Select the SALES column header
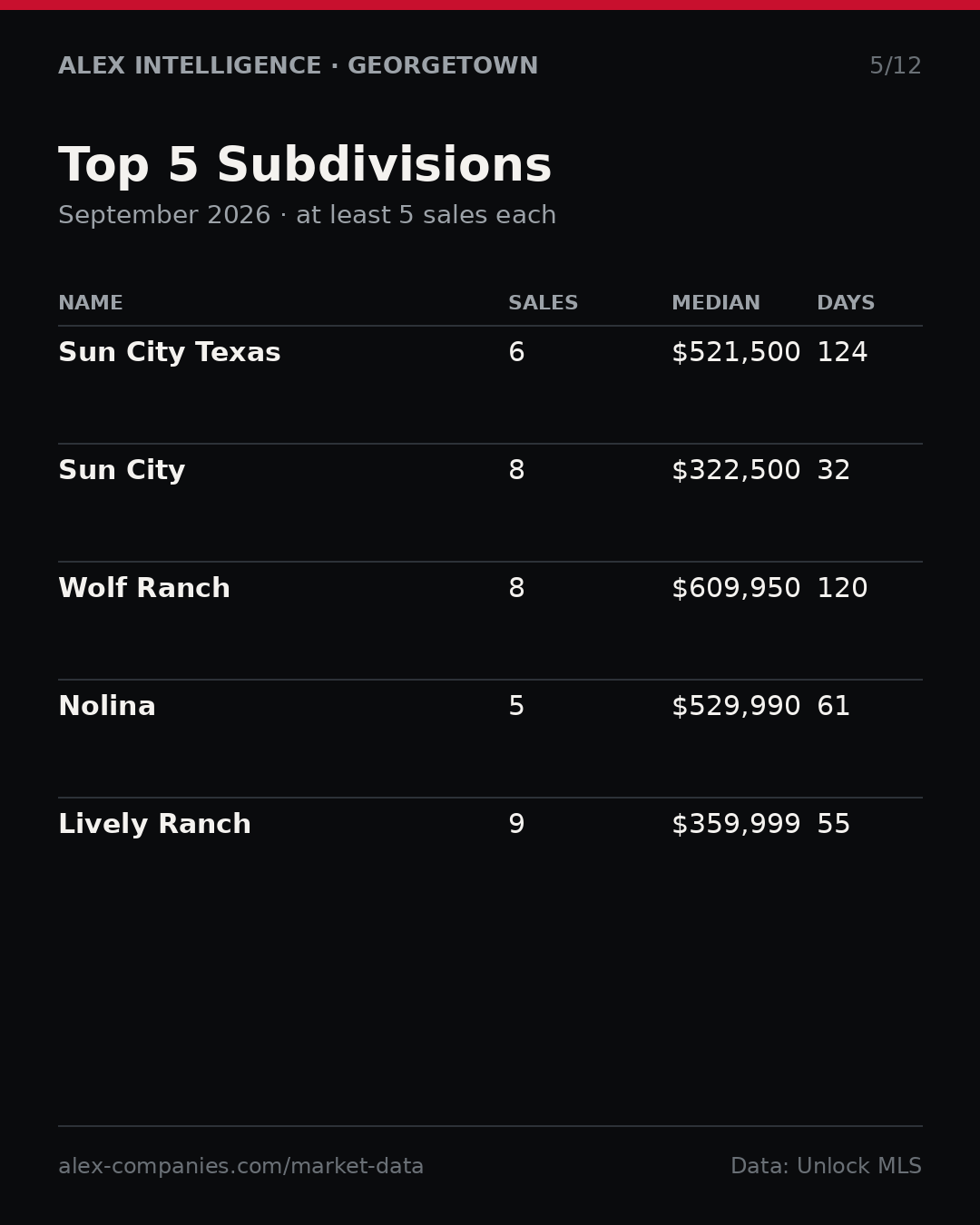The width and height of the screenshot is (980, 1225). pyautogui.click(x=543, y=303)
